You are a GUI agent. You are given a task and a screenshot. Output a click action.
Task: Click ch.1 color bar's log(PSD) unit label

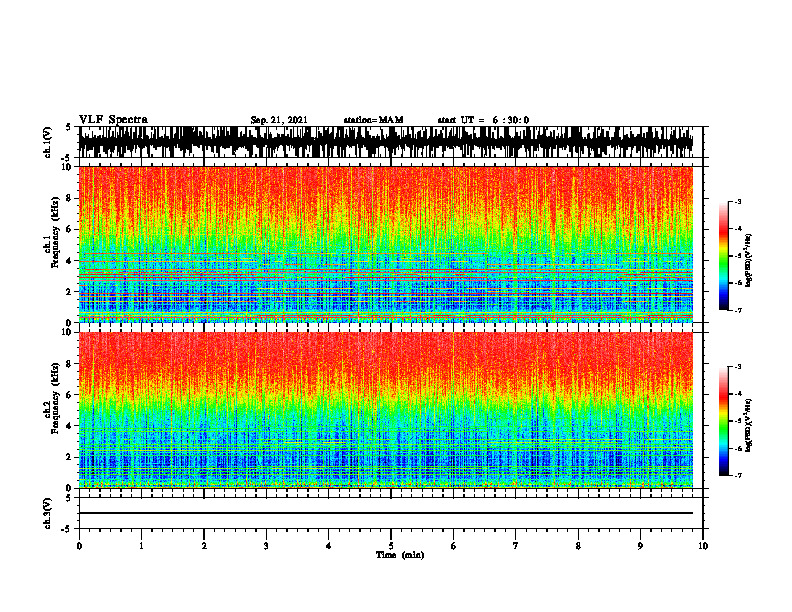coord(748,260)
